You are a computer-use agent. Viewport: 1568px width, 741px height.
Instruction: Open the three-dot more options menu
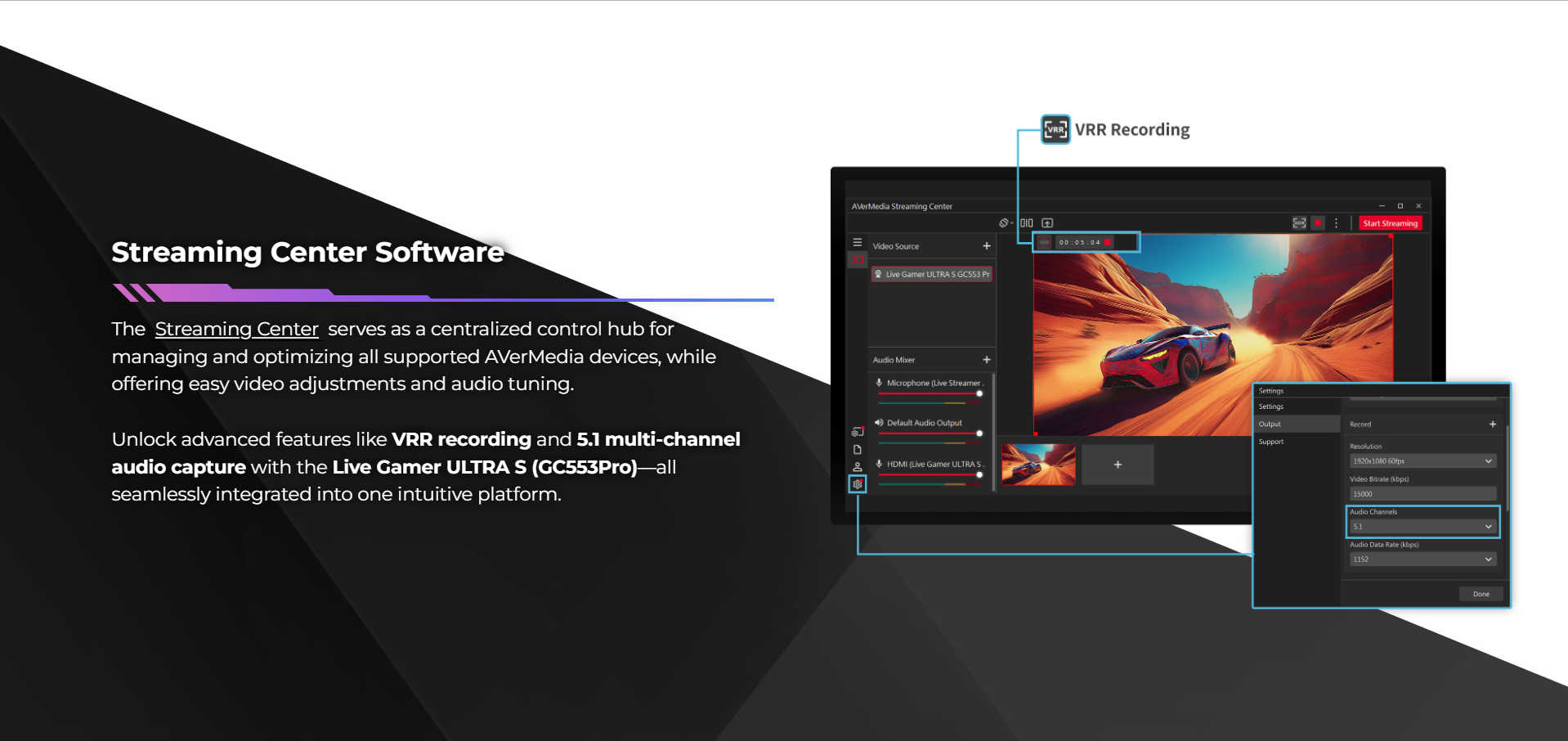pyautogui.click(x=1337, y=223)
